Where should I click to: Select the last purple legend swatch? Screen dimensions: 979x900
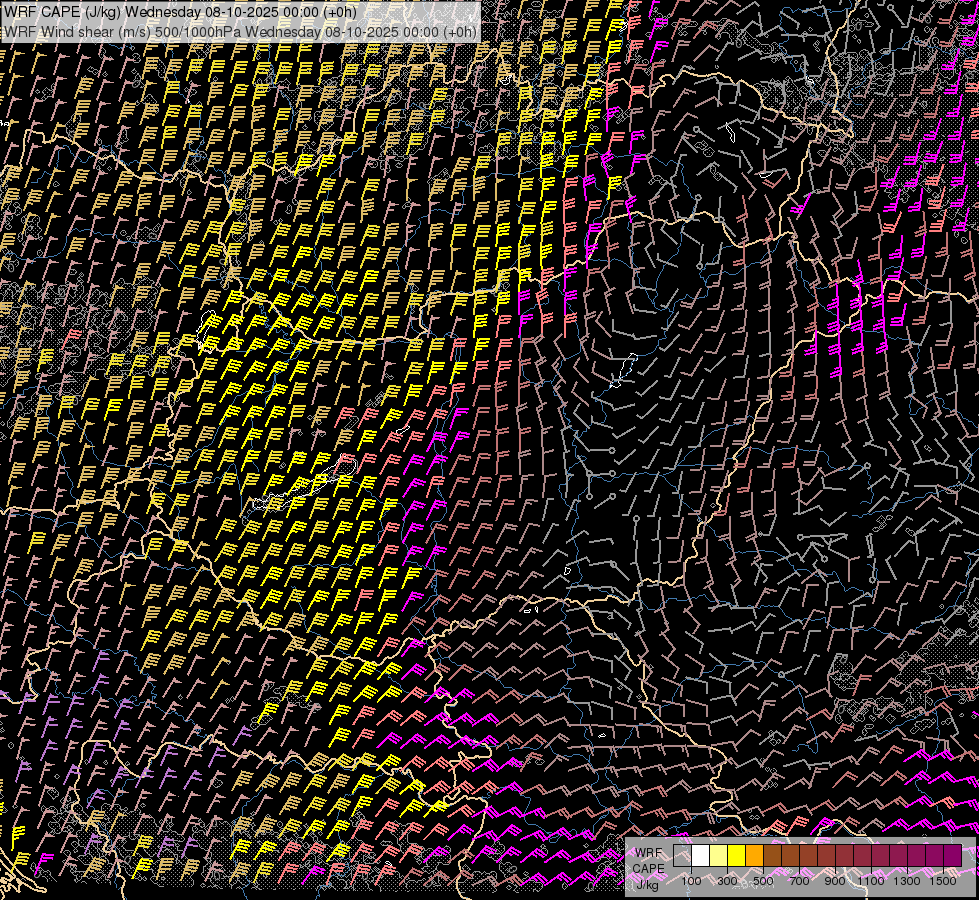click(952, 856)
